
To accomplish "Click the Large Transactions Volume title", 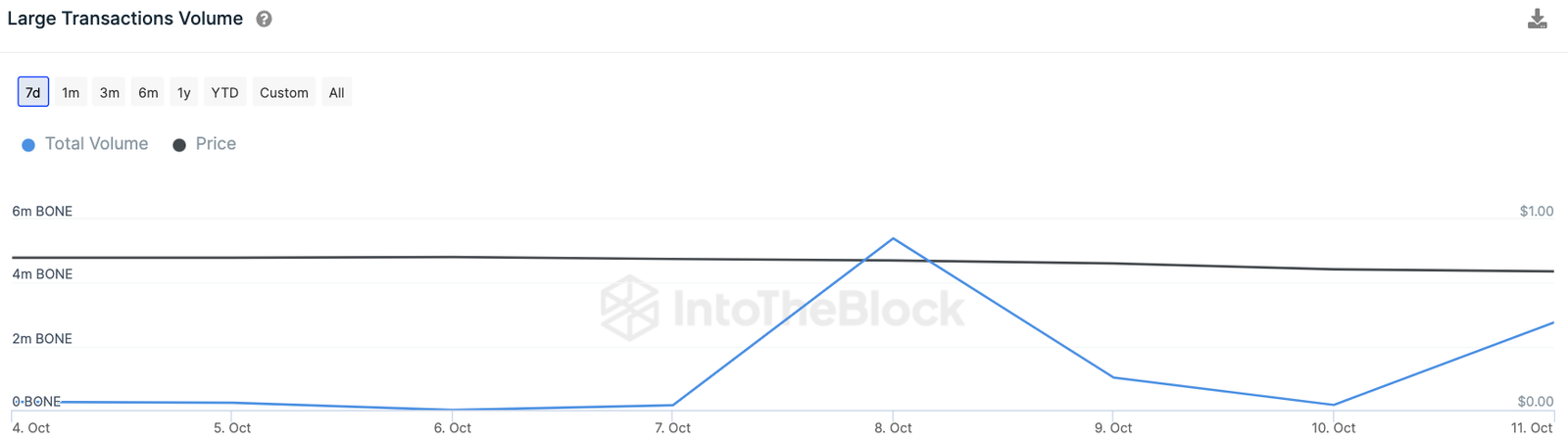I will pos(125,19).
